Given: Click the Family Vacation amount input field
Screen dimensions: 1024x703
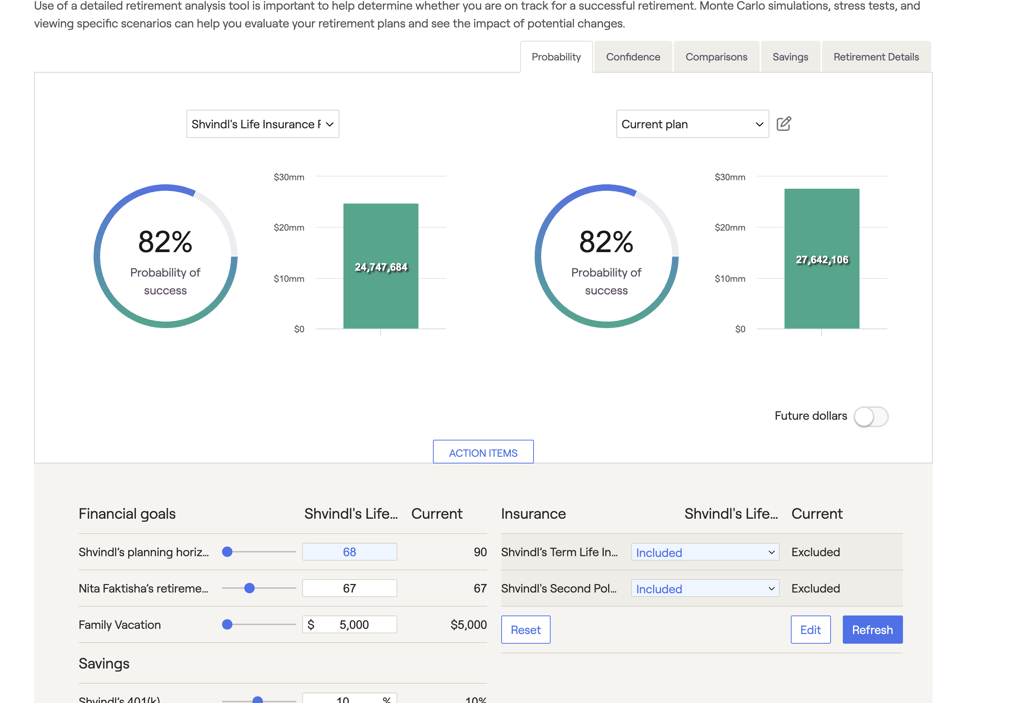Looking at the screenshot, I should [354, 625].
